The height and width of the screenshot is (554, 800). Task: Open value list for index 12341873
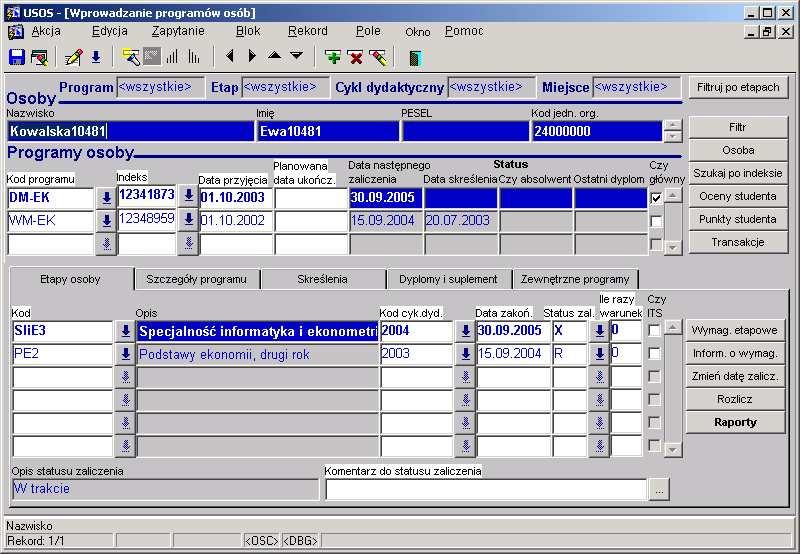click(188, 195)
